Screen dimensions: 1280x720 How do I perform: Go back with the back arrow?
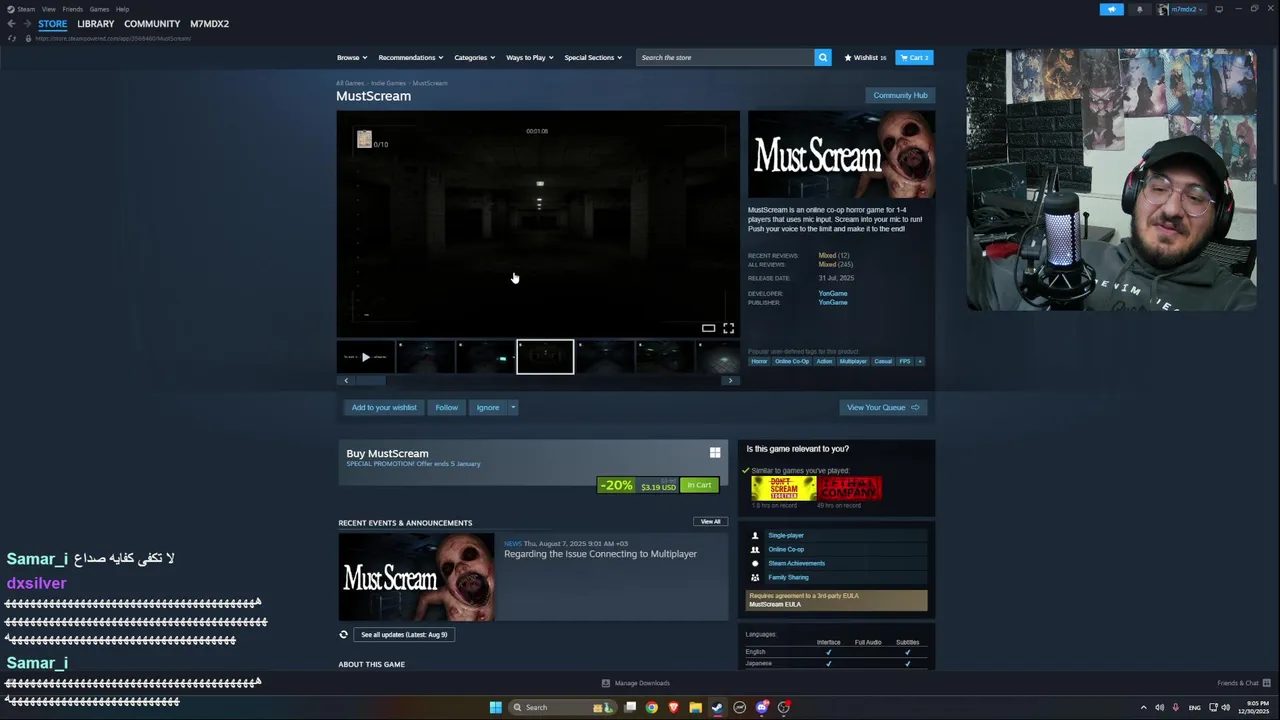click(x=11, y=24)
